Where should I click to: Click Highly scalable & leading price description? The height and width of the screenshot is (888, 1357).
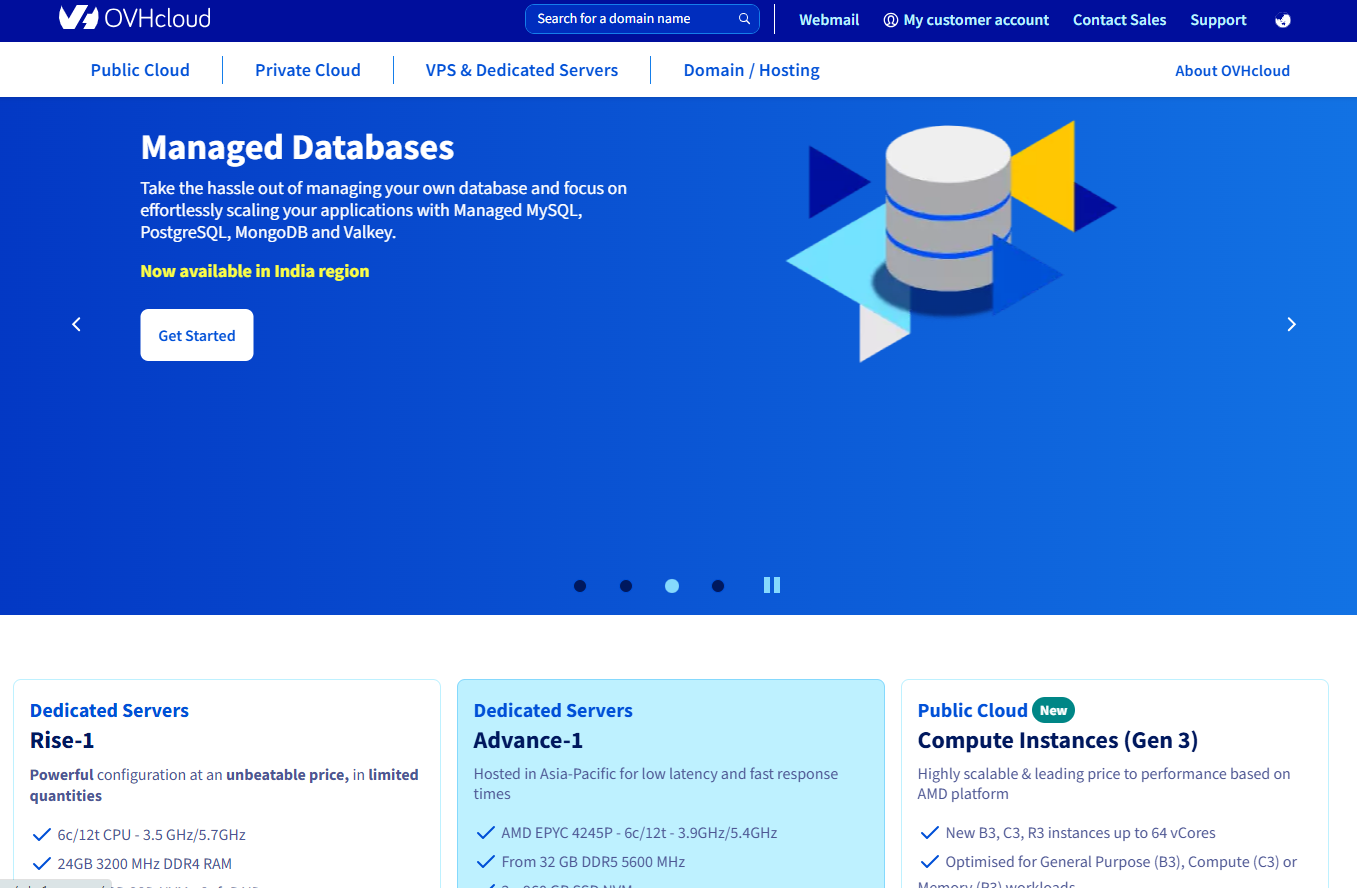click(1104, 784)
